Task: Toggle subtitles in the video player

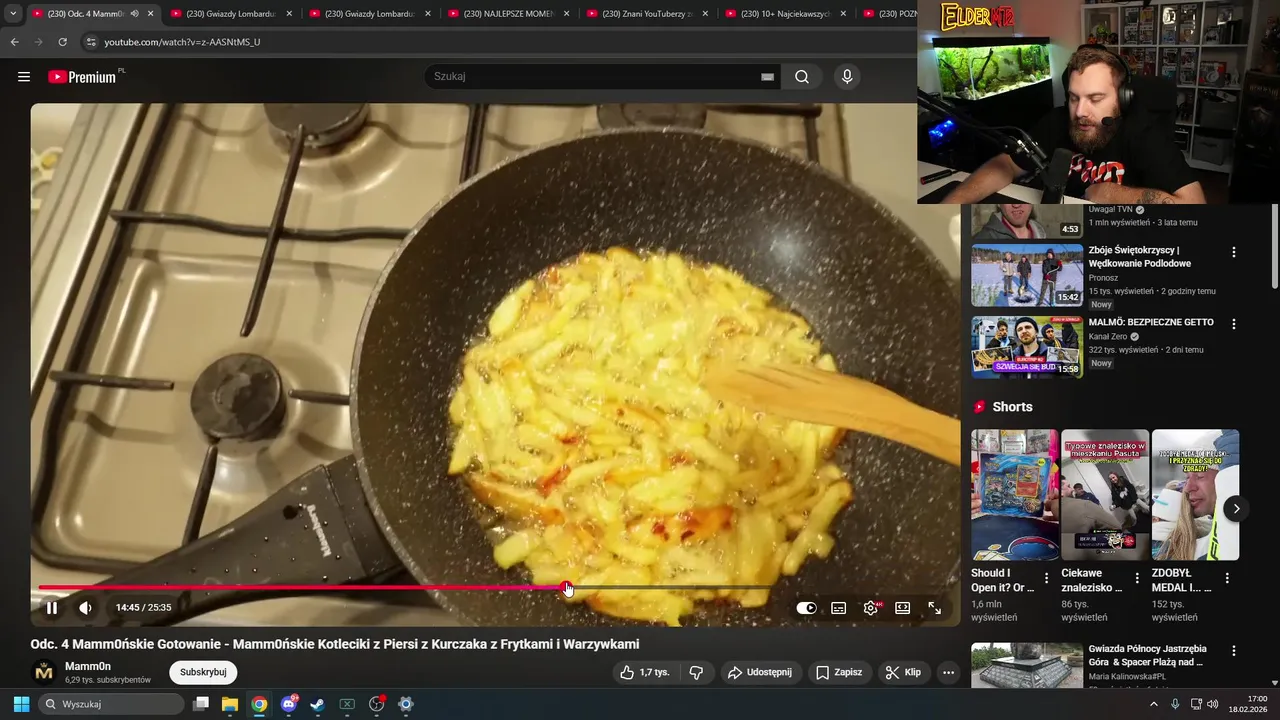Action: tap(839, 608)
